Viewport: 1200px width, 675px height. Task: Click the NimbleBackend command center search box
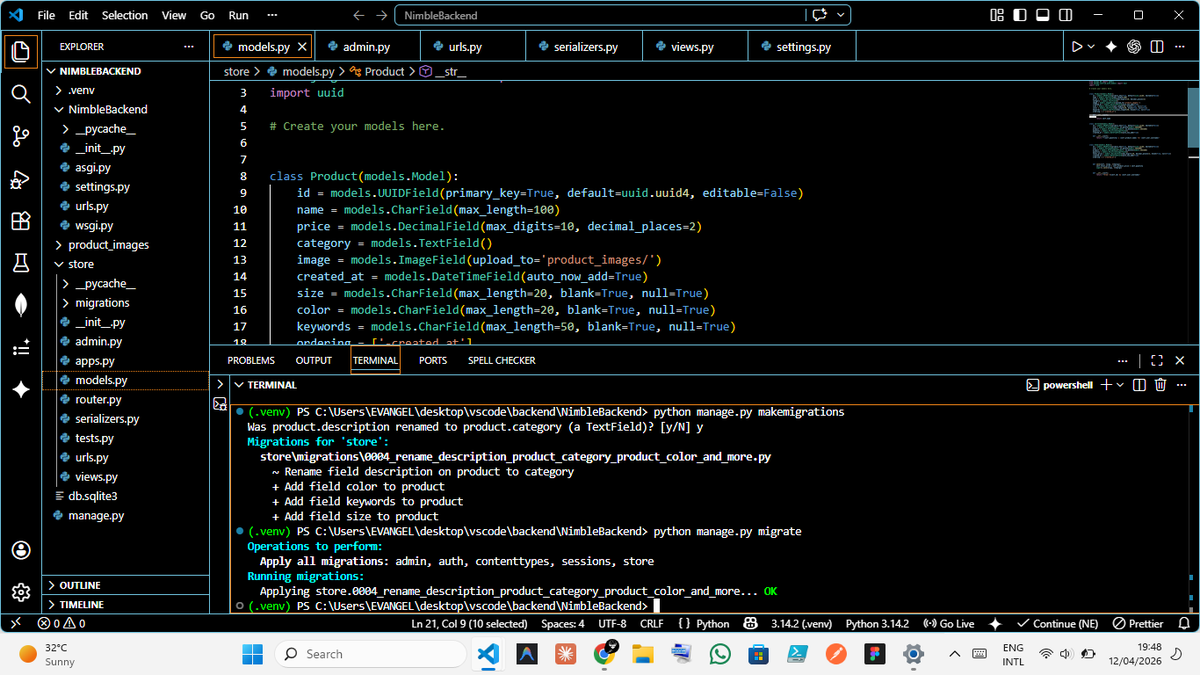tap(599, 15)
